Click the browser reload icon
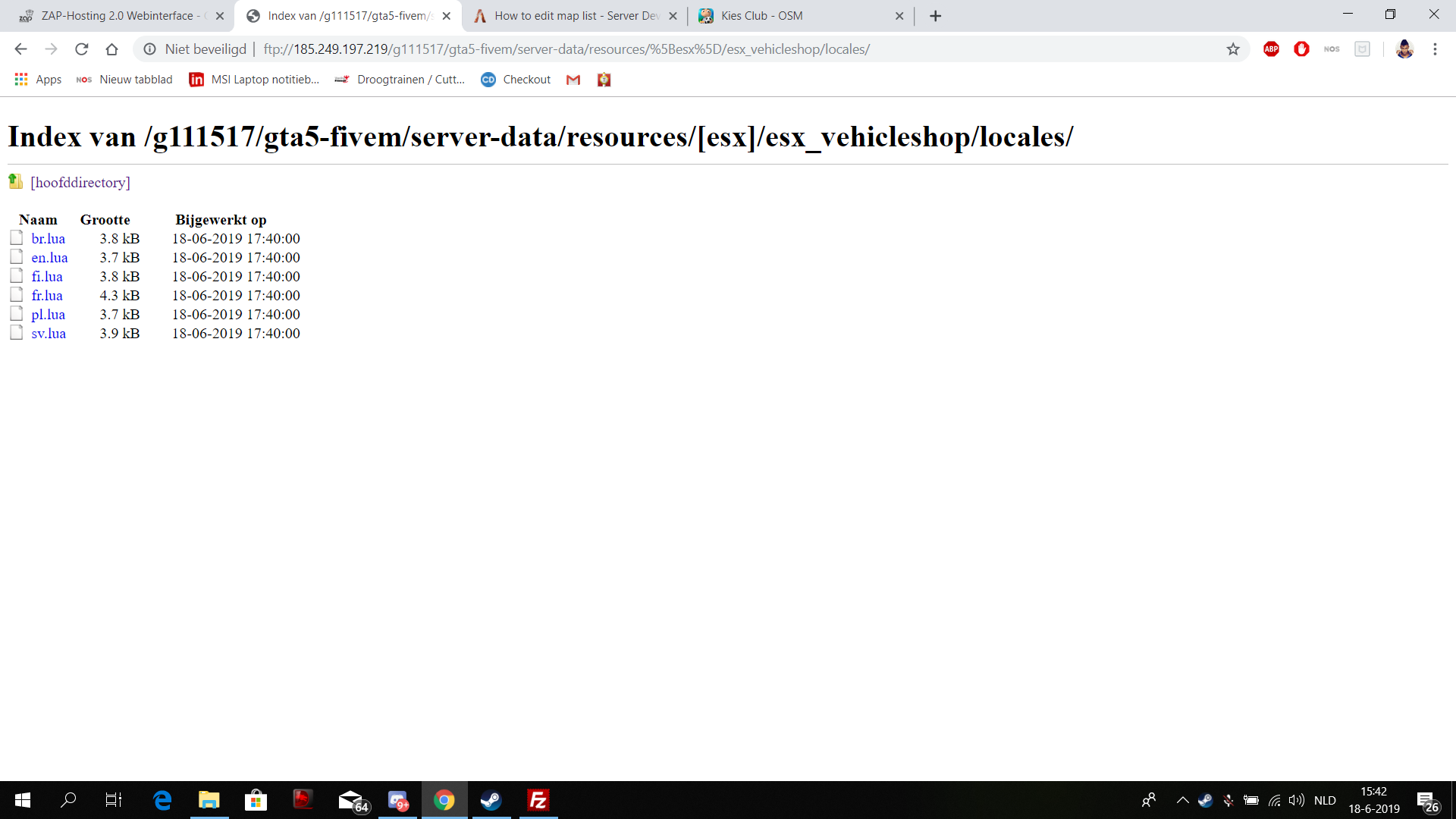 click(81, 49)
